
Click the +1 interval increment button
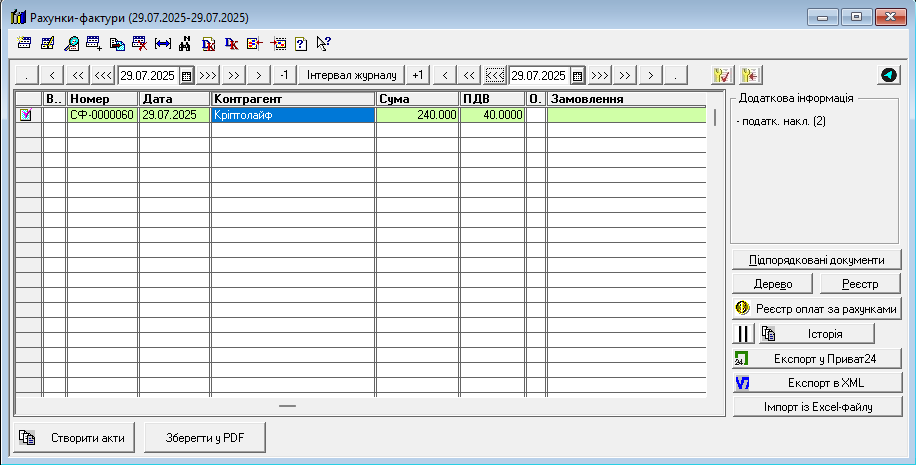(x=418, y=75)
